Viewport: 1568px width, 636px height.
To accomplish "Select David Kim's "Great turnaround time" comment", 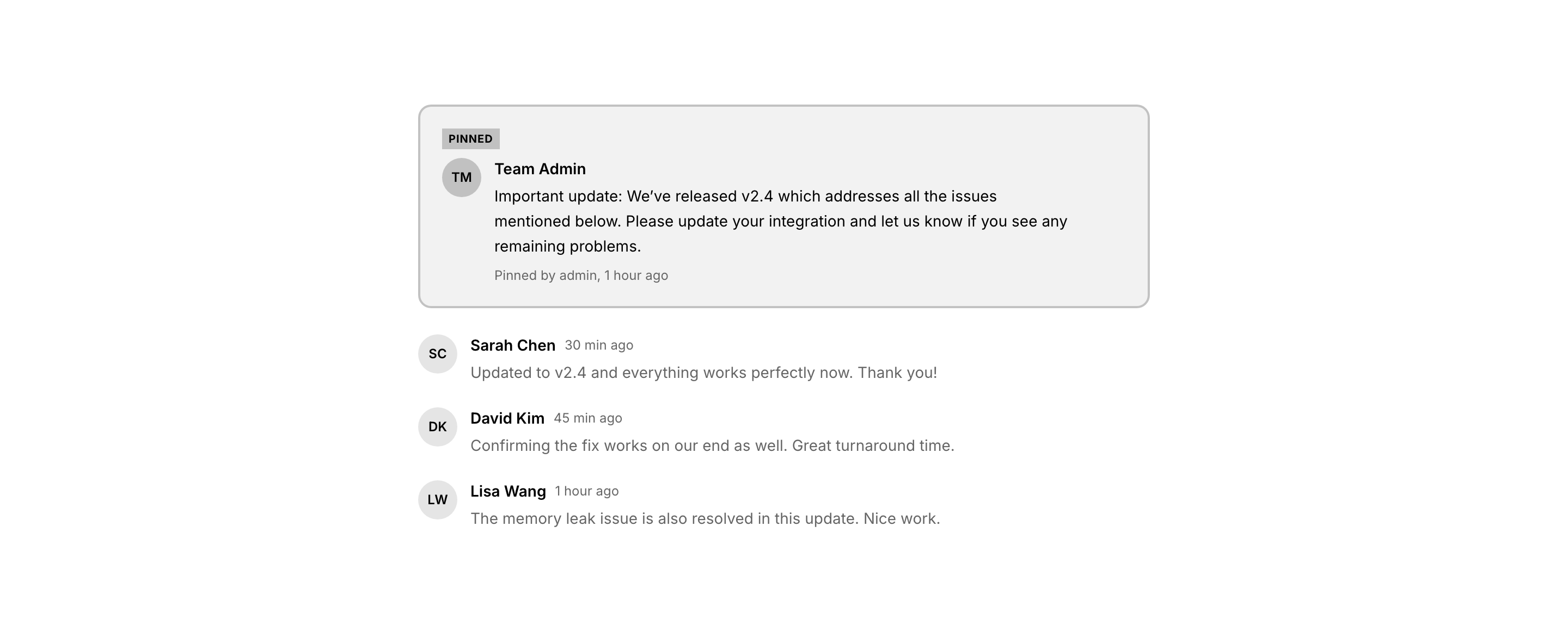I will (712, 446).
